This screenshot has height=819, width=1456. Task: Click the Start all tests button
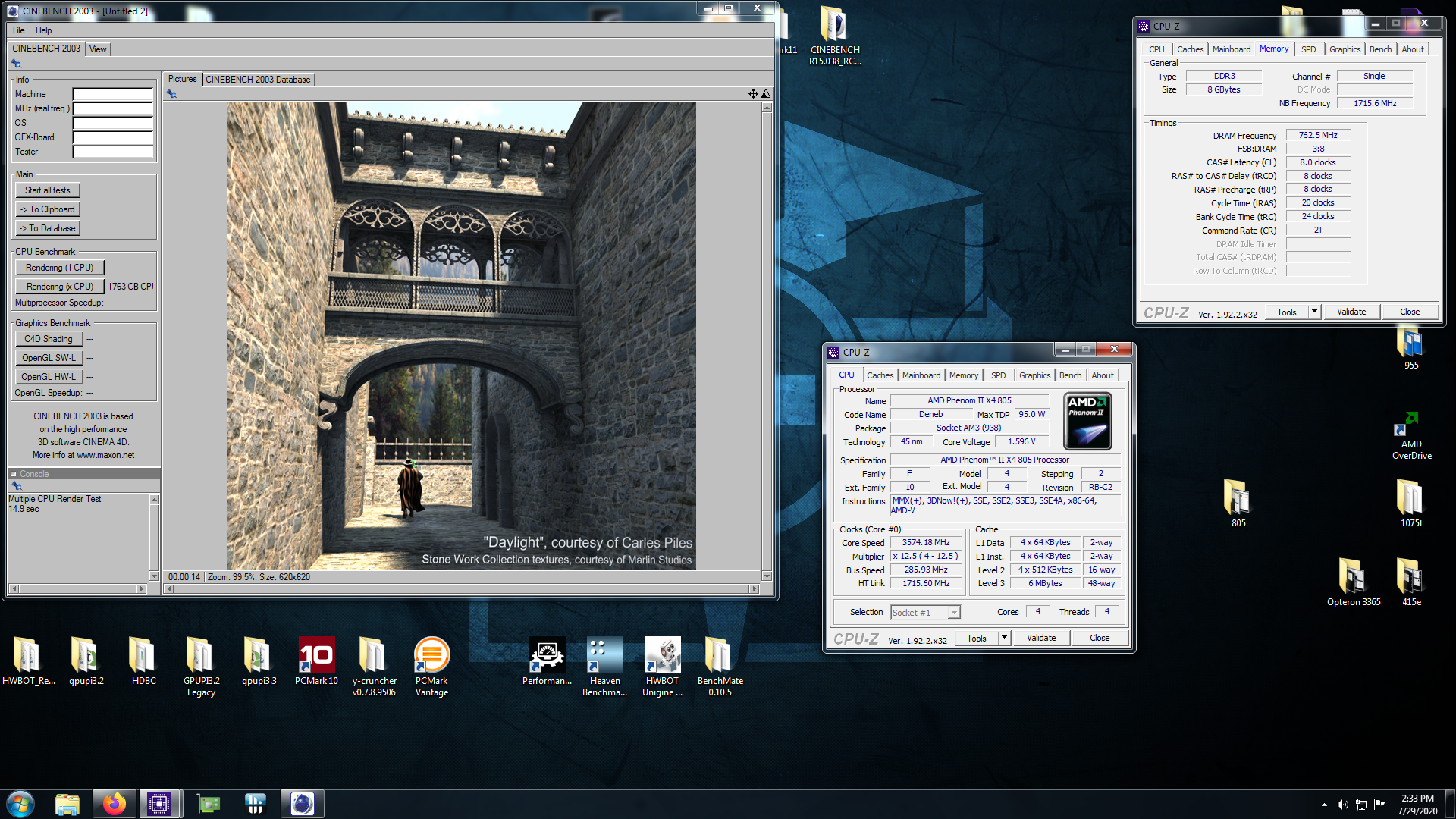coord(48,190)
